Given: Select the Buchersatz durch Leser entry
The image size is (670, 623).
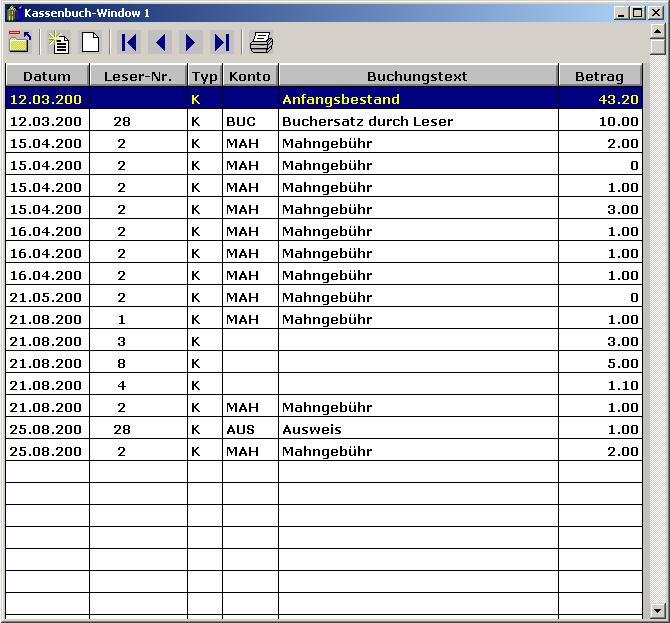Looking at the screenshot, I should point(367,121).
